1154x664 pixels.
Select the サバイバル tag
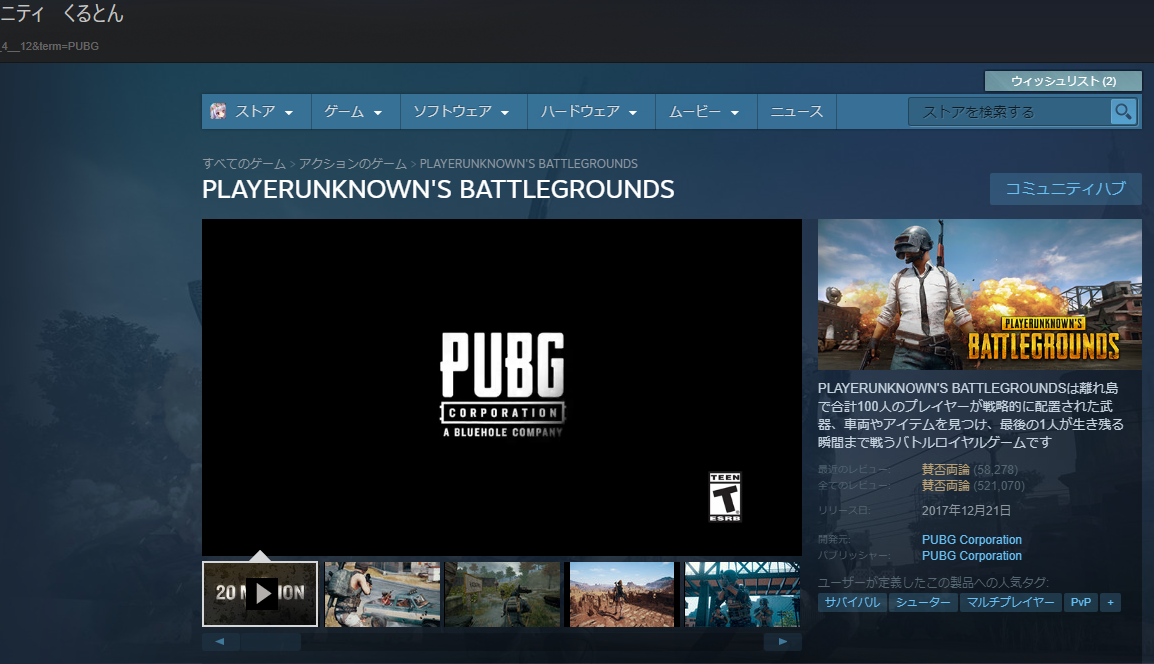tap(852, 602)
